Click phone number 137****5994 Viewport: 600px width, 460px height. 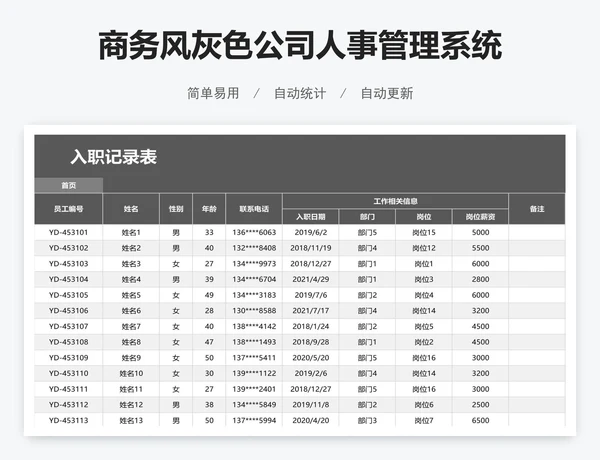point(254,420)
